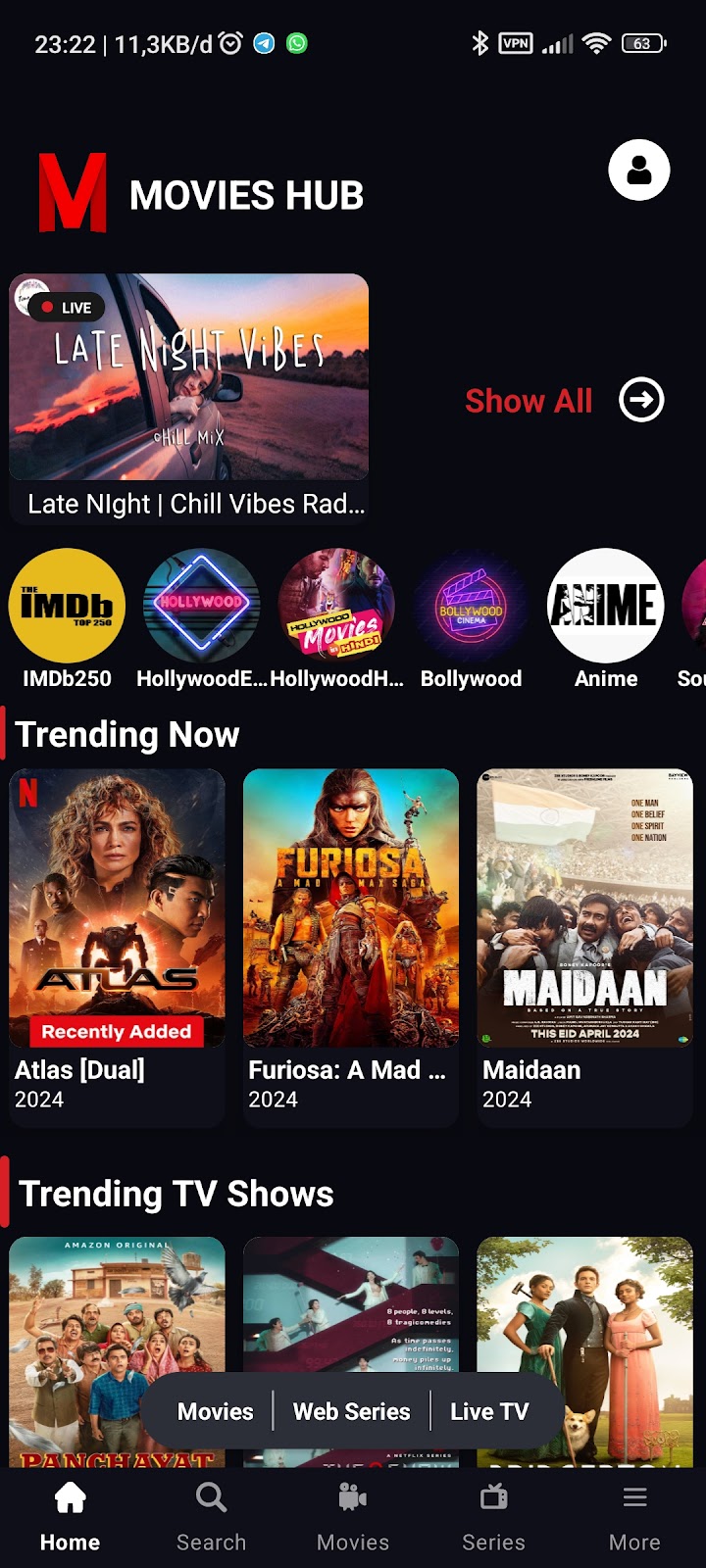Go to Search in bottom navigation
Viewport: 706px width, 1568px height.
coord(211,1517)
